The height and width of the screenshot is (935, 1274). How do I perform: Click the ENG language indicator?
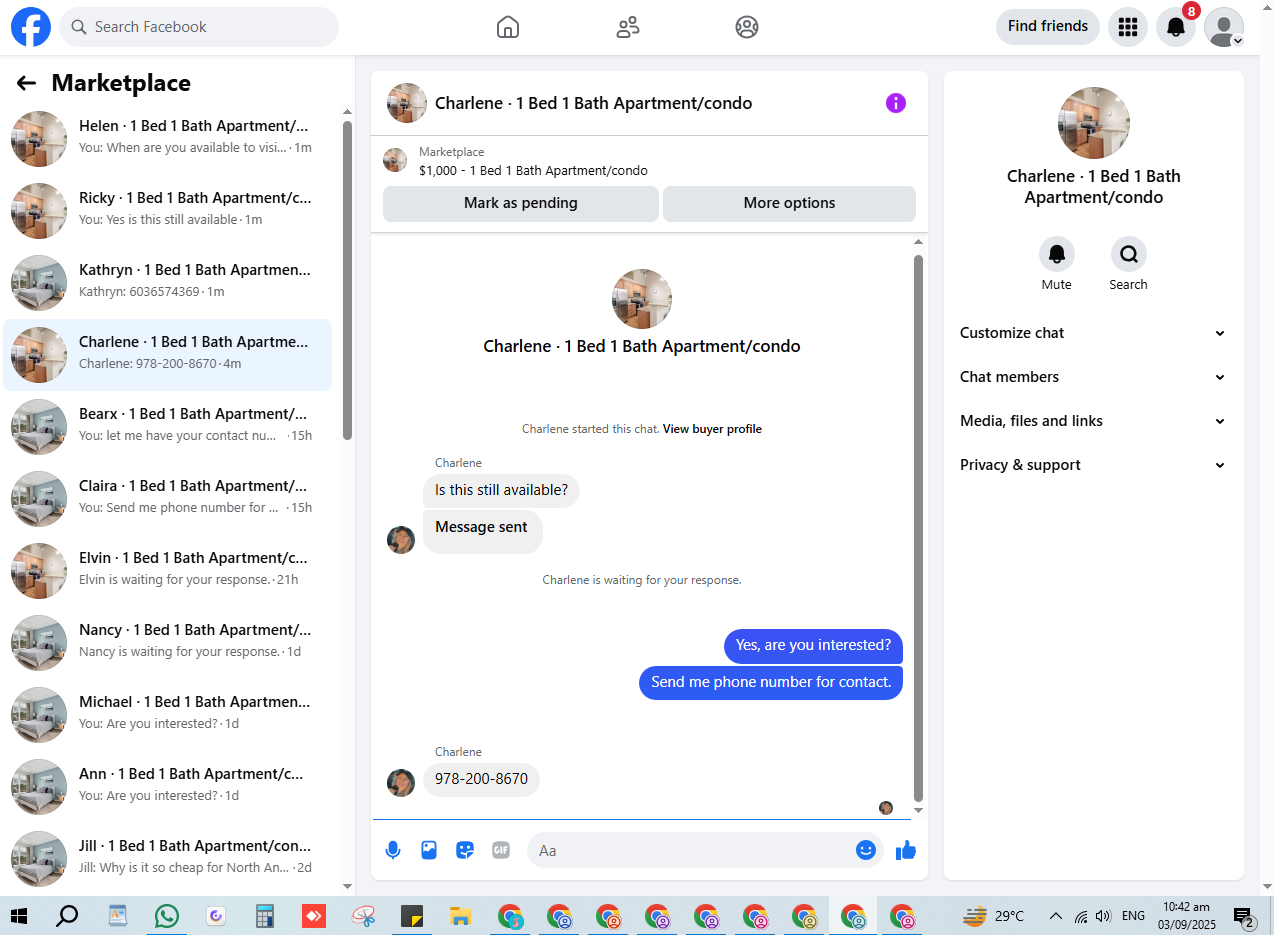1133,916
